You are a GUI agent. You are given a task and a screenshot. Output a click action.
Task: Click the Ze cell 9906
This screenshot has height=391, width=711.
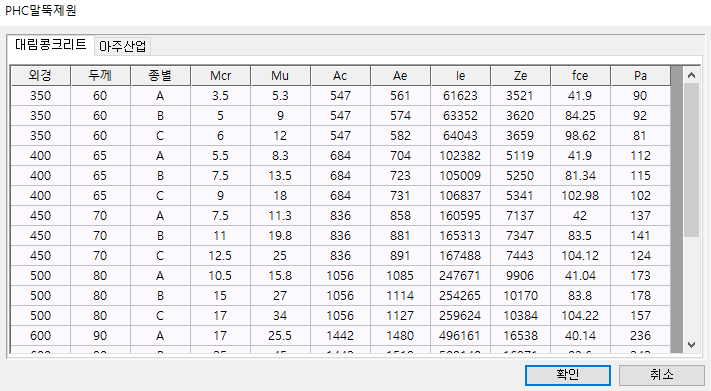point(521,275)
